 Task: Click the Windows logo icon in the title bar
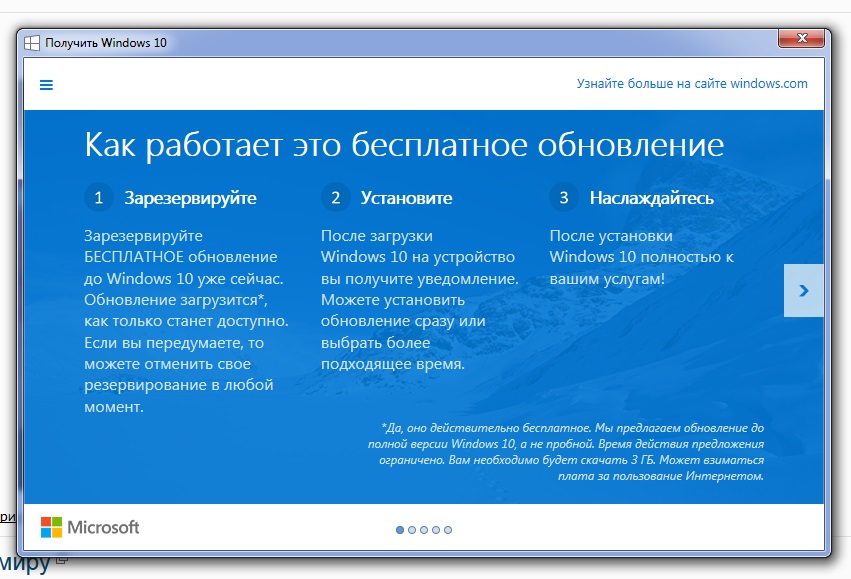pos(32,43)
